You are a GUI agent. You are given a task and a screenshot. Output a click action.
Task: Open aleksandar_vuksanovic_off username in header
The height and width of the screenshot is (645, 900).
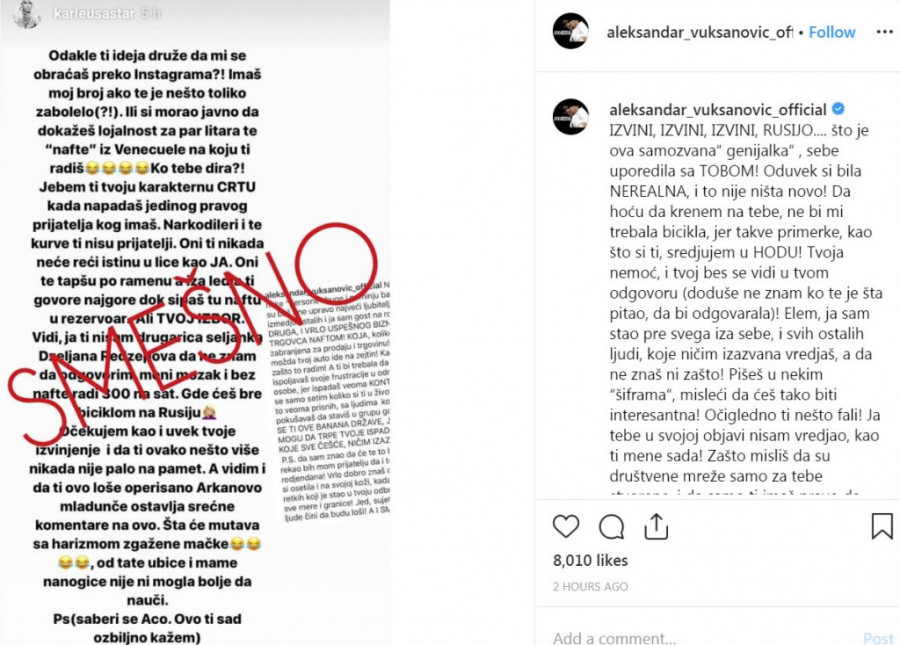click(700, 32)
